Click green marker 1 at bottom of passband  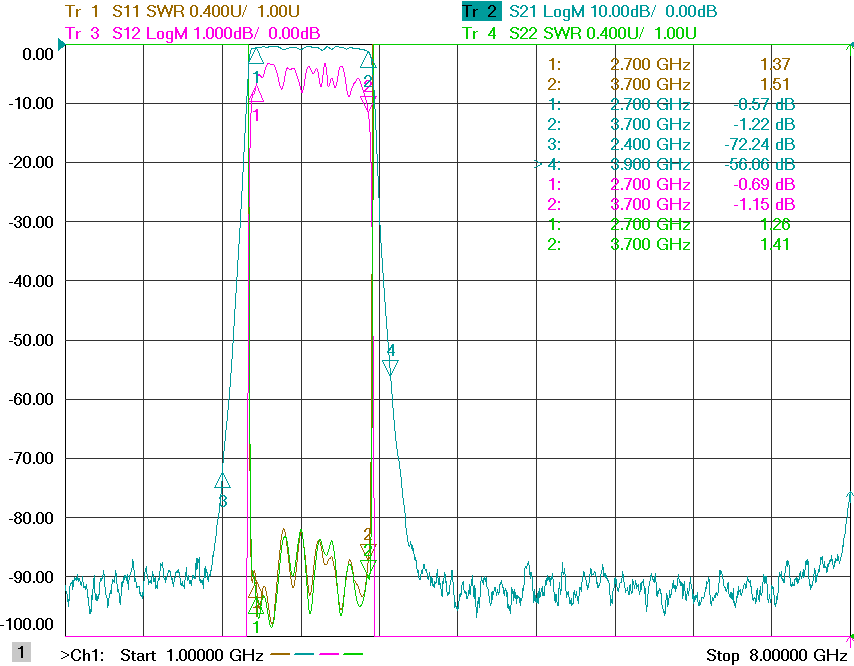tap(256, 606)
